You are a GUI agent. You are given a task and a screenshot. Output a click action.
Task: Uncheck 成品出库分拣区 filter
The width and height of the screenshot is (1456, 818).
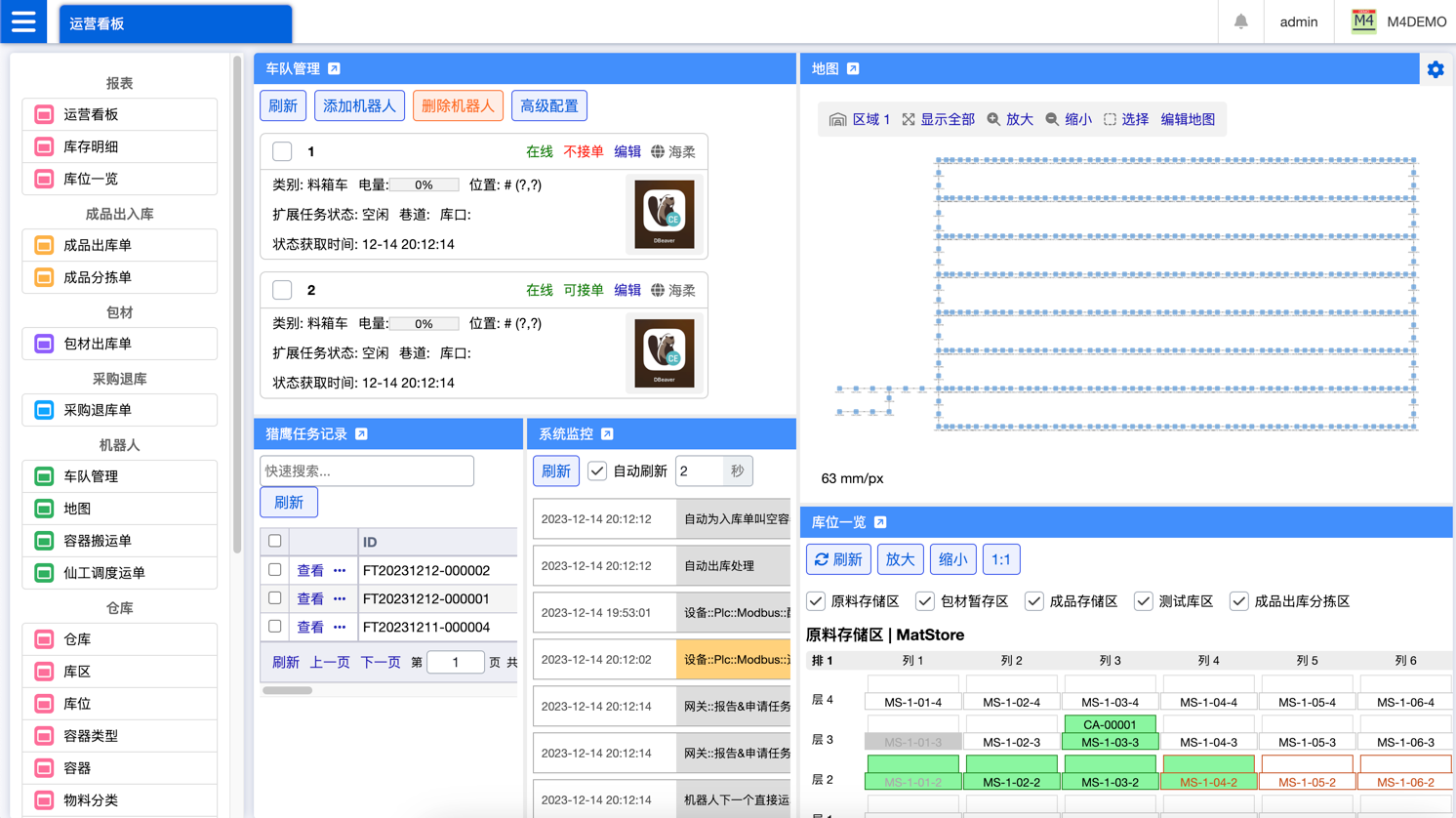tap(1239, 601)
